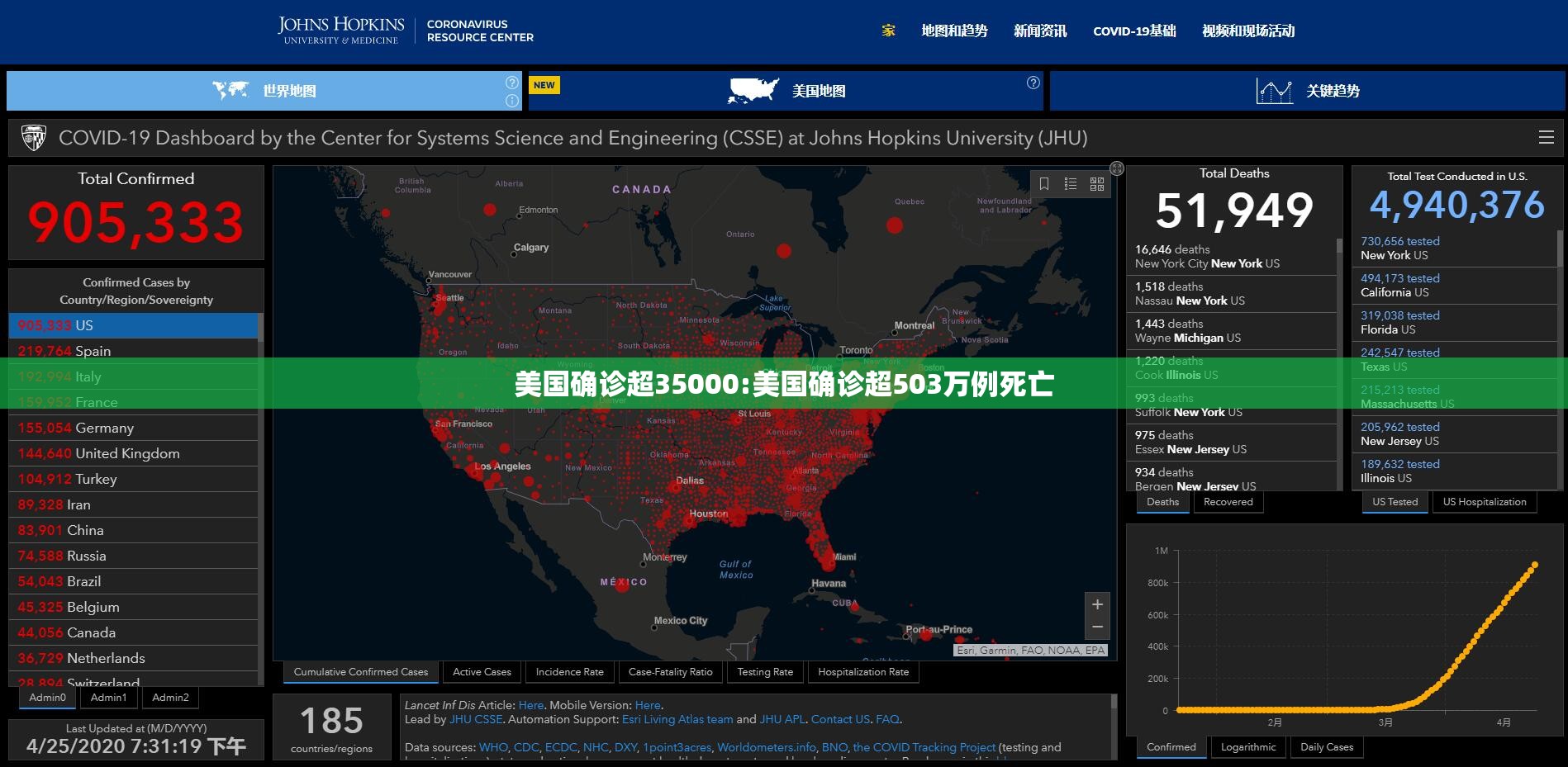Select the Hospitalization Rate map tab
This screenshot has width=1568, height=767.
(863, 672)
